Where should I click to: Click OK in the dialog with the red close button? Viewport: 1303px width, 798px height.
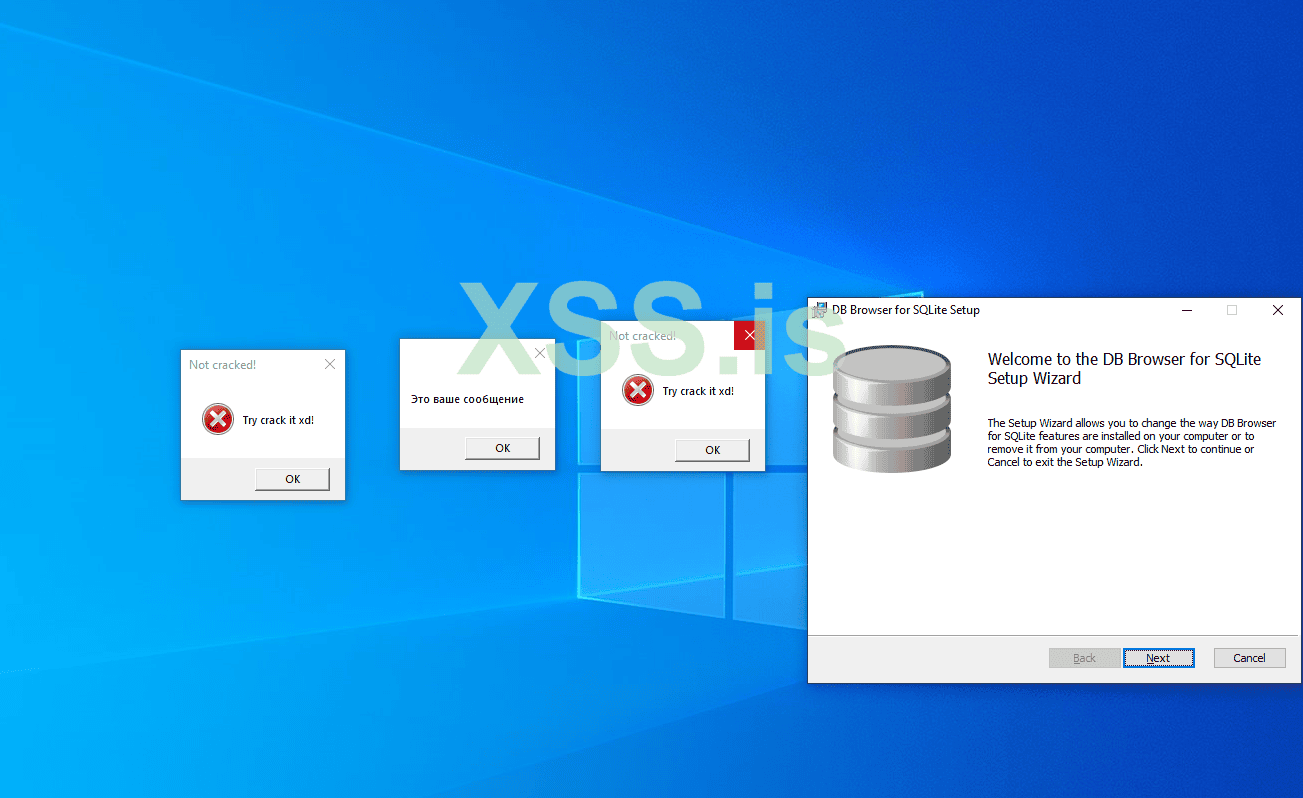point(712,450)
